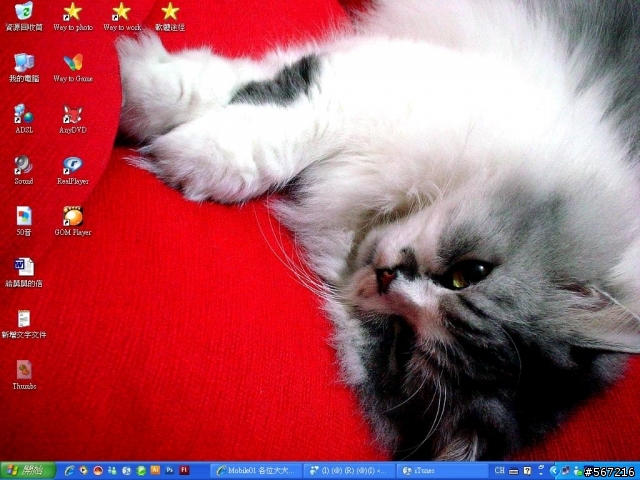640x480 pixels.
Task: Select the 50音 file icon
Action: coord(24,221)
